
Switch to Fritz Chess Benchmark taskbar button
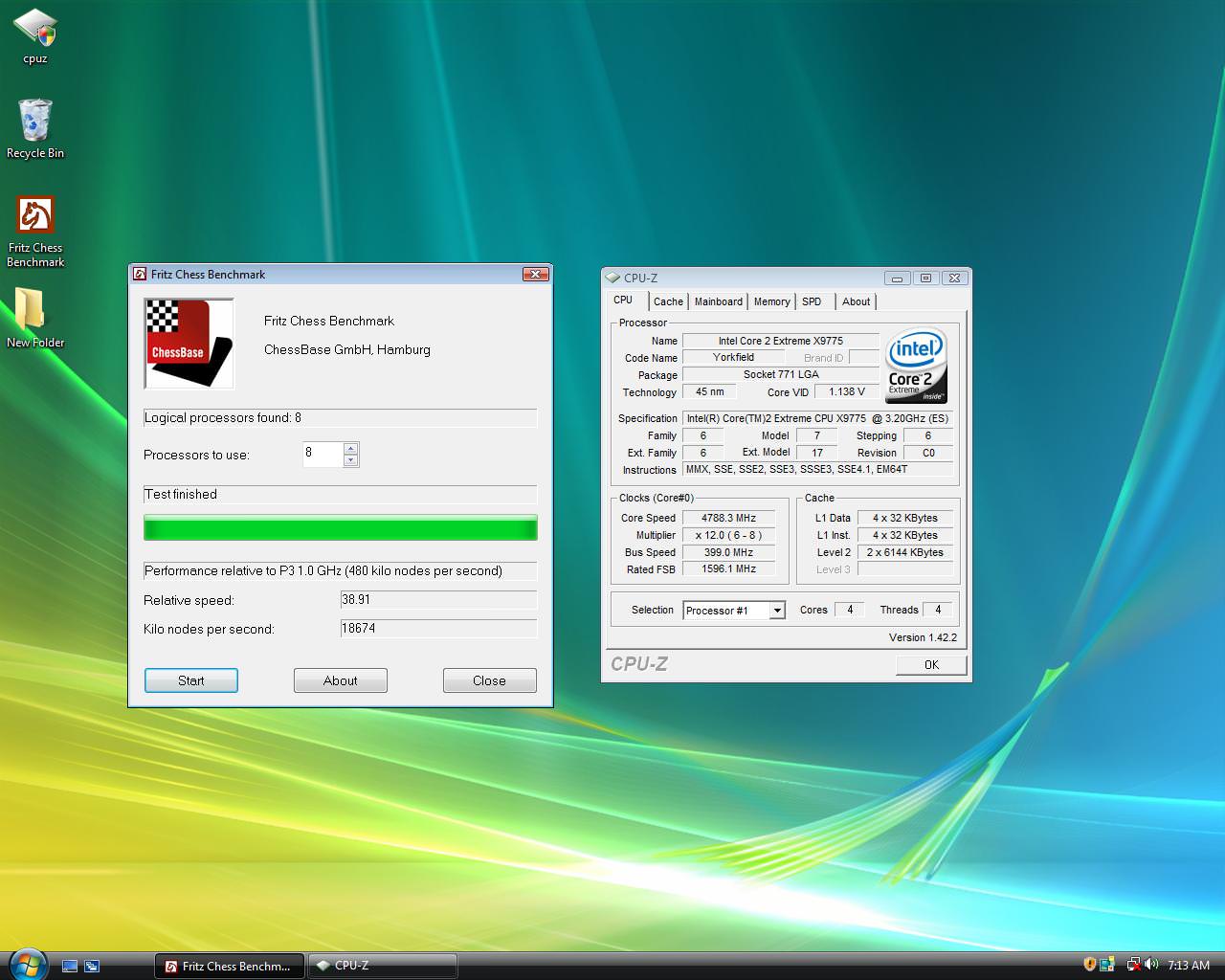tap(230, 966)
